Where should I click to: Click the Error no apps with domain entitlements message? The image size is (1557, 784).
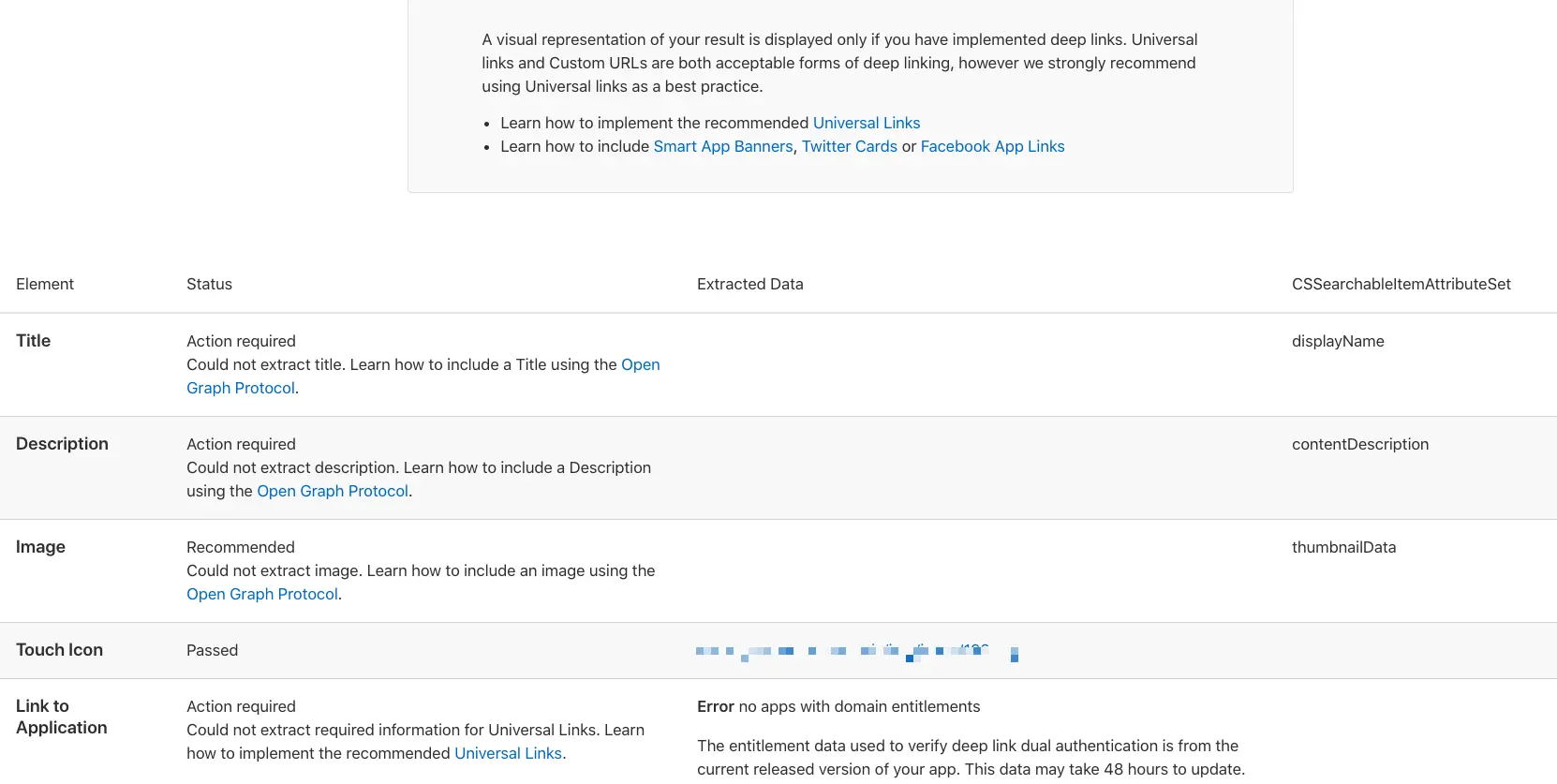click(838, 706)
